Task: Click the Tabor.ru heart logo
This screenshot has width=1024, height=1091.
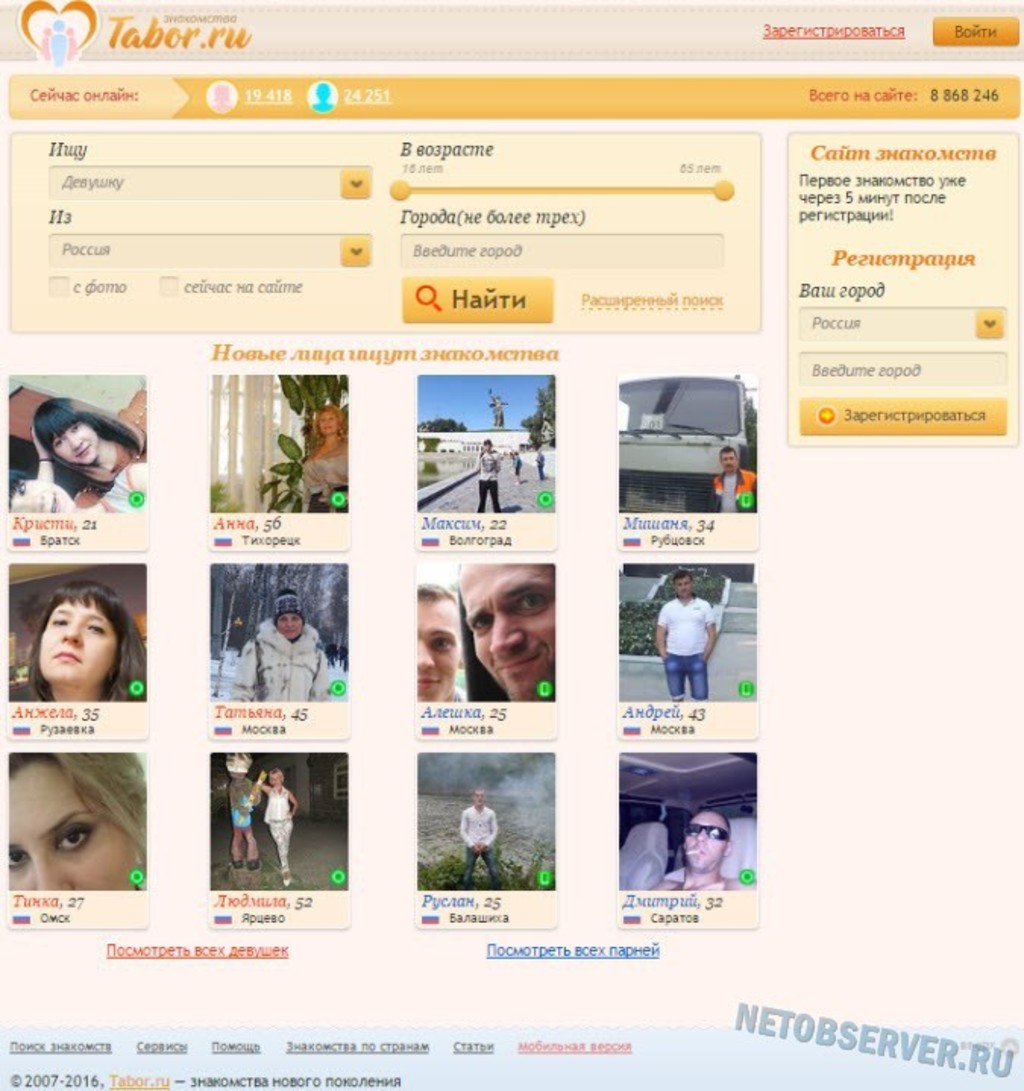Action: [58, 31]
